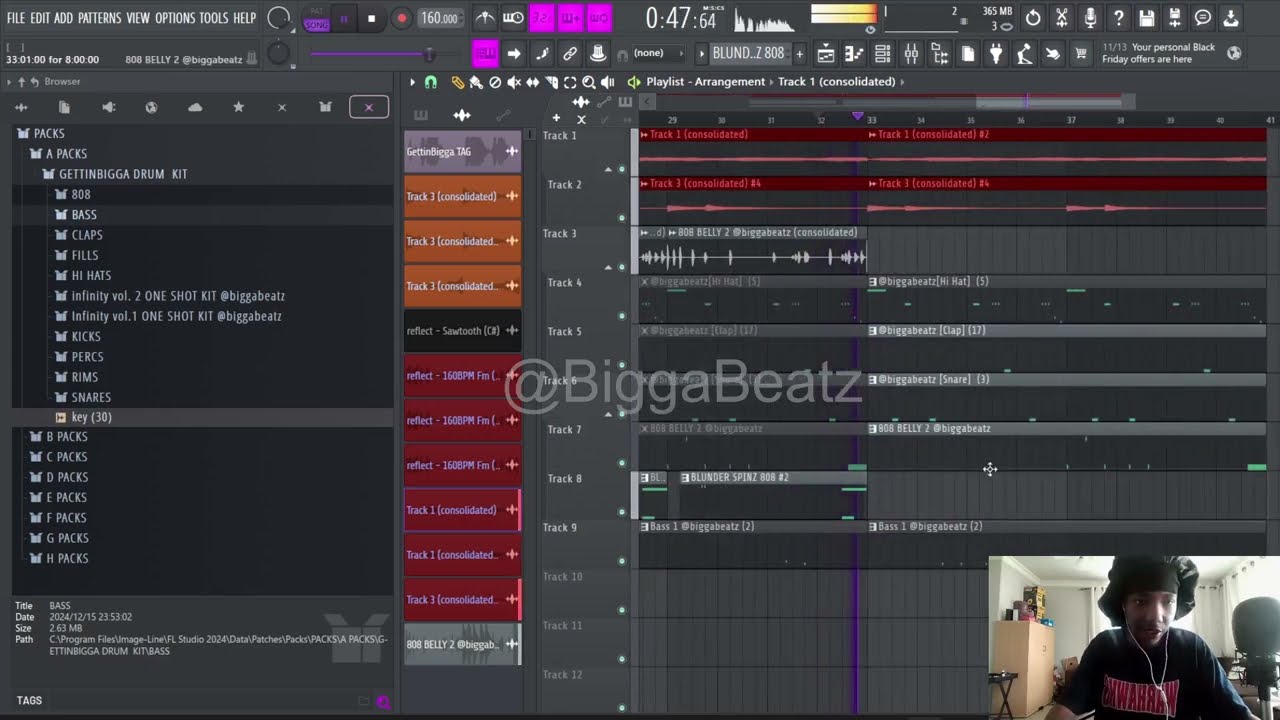Open the playlist options arrow menu

point(412,82)
